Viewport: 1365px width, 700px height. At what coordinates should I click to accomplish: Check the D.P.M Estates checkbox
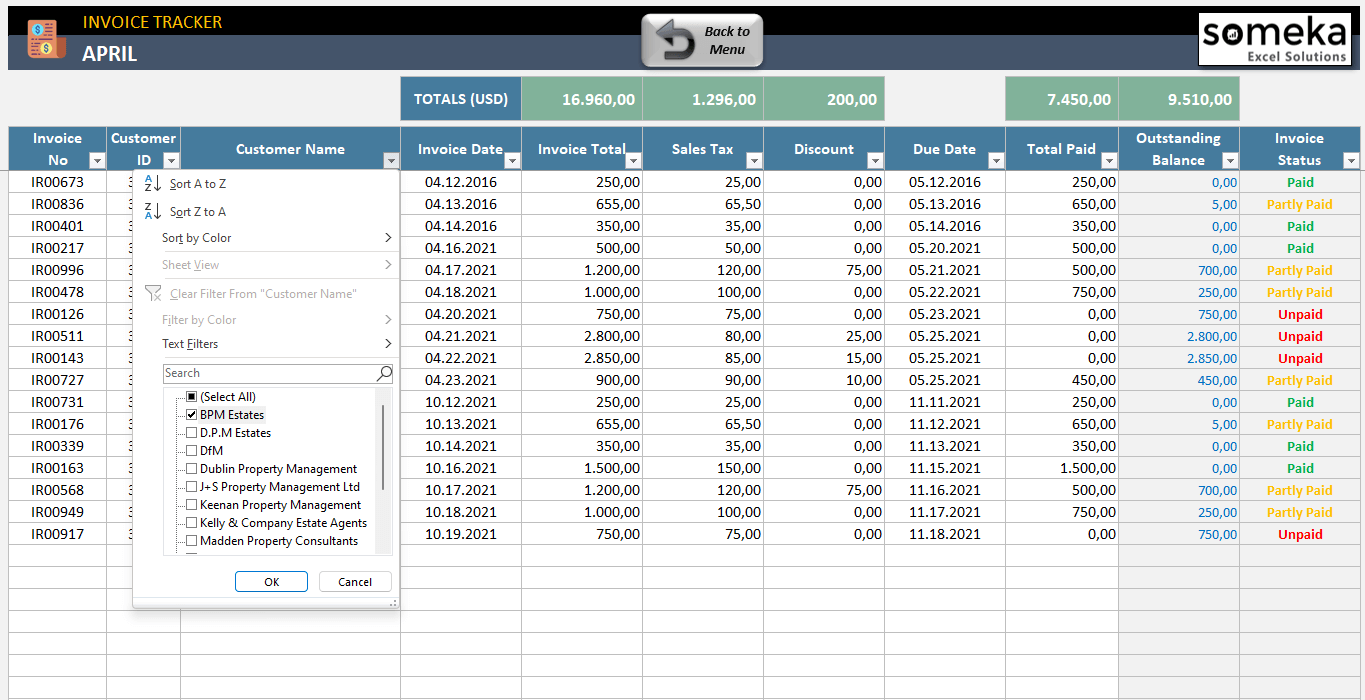191,433
